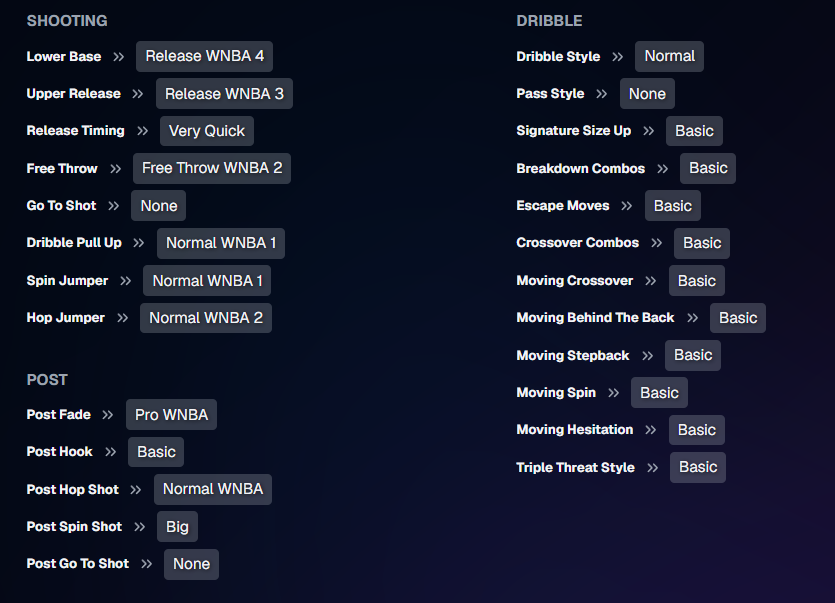The height and width of the screenshot is (603, 835).
Task: Click the chevron icon beside Release Timing
Action: 142,131
